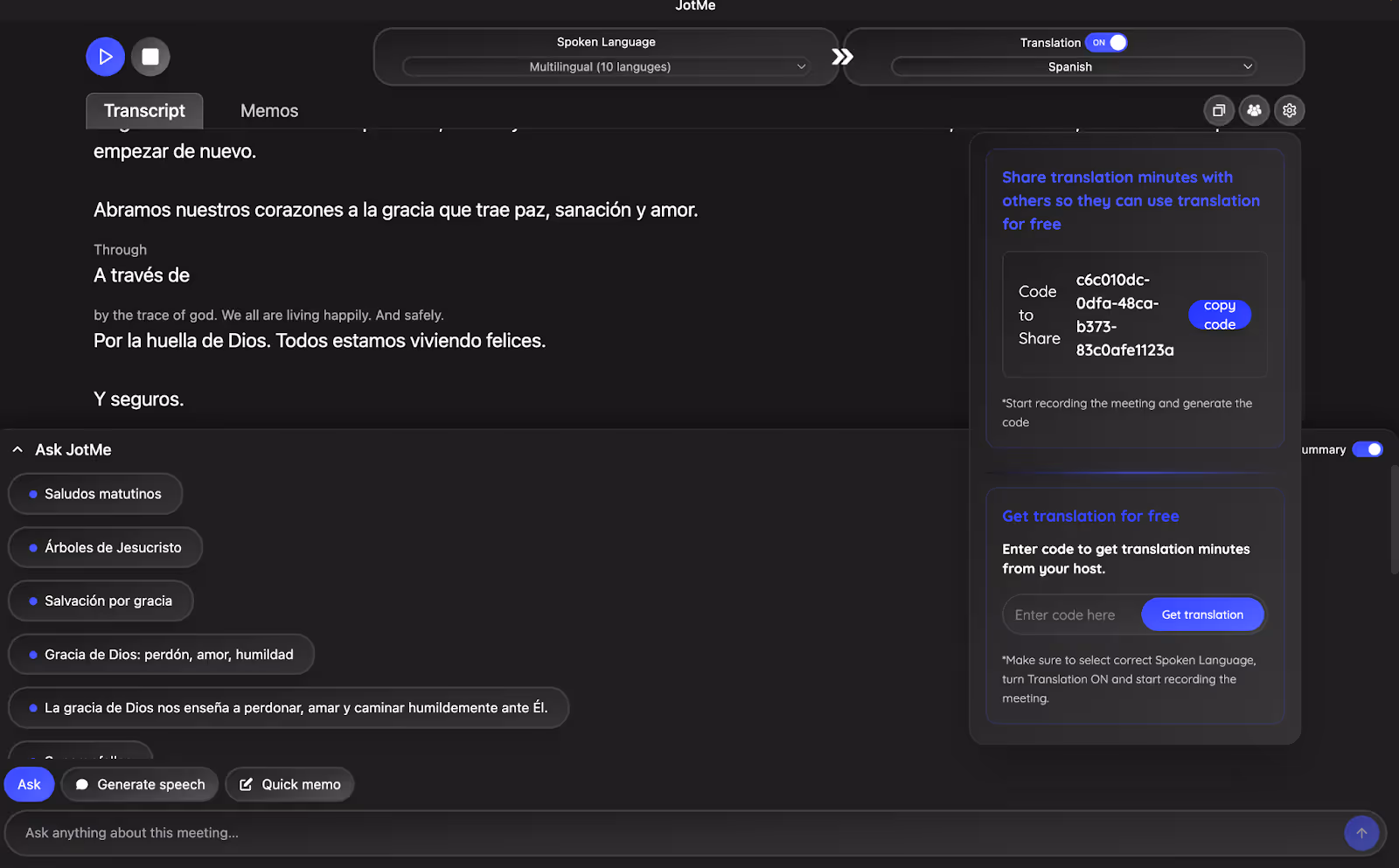Open the share with people icon
Screen dimensions: 1399x868
[x=1254, y=110]
